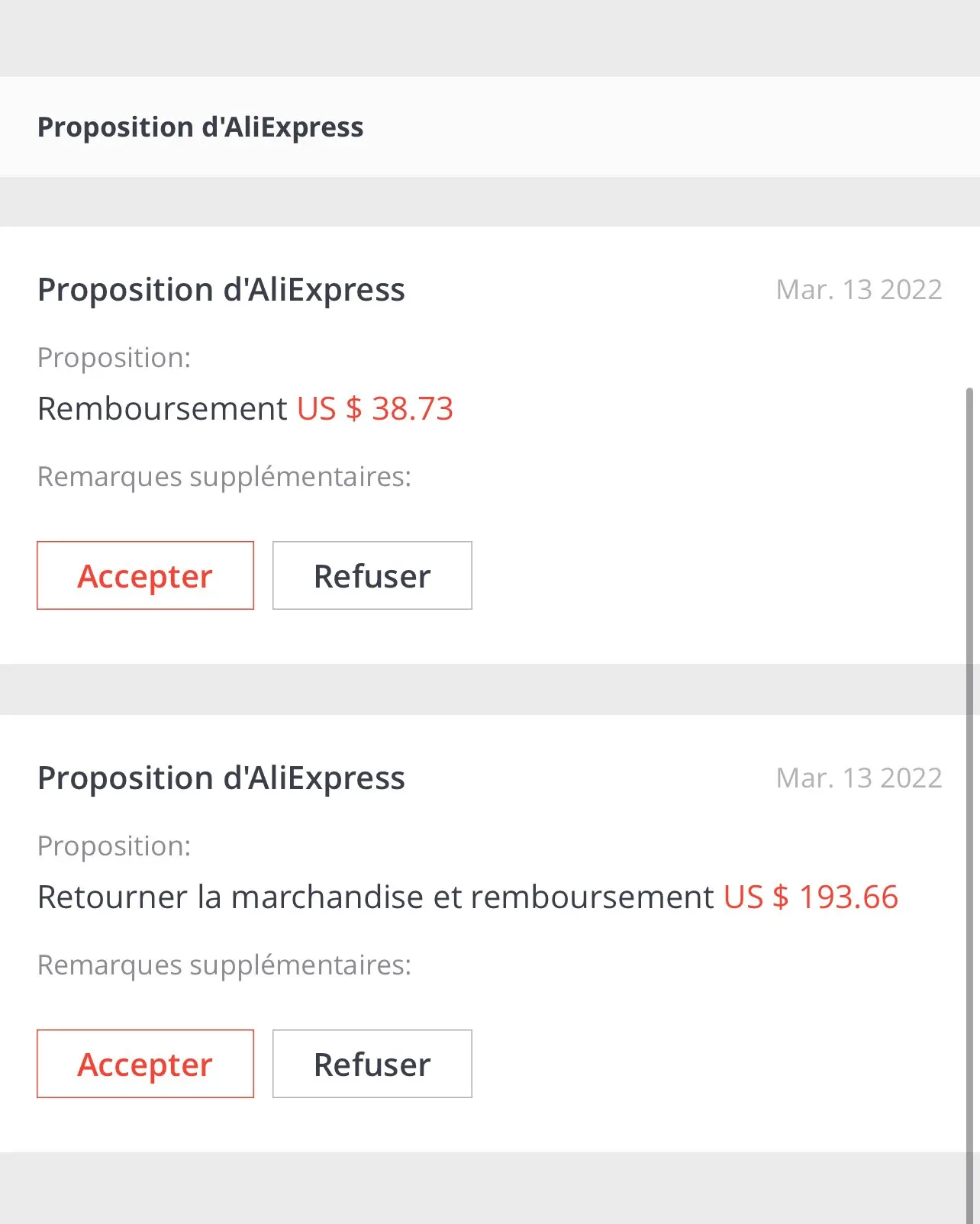
Task: Click the Mar. 13 2022 date on the second proposal
Action: (x=859, y=778)
